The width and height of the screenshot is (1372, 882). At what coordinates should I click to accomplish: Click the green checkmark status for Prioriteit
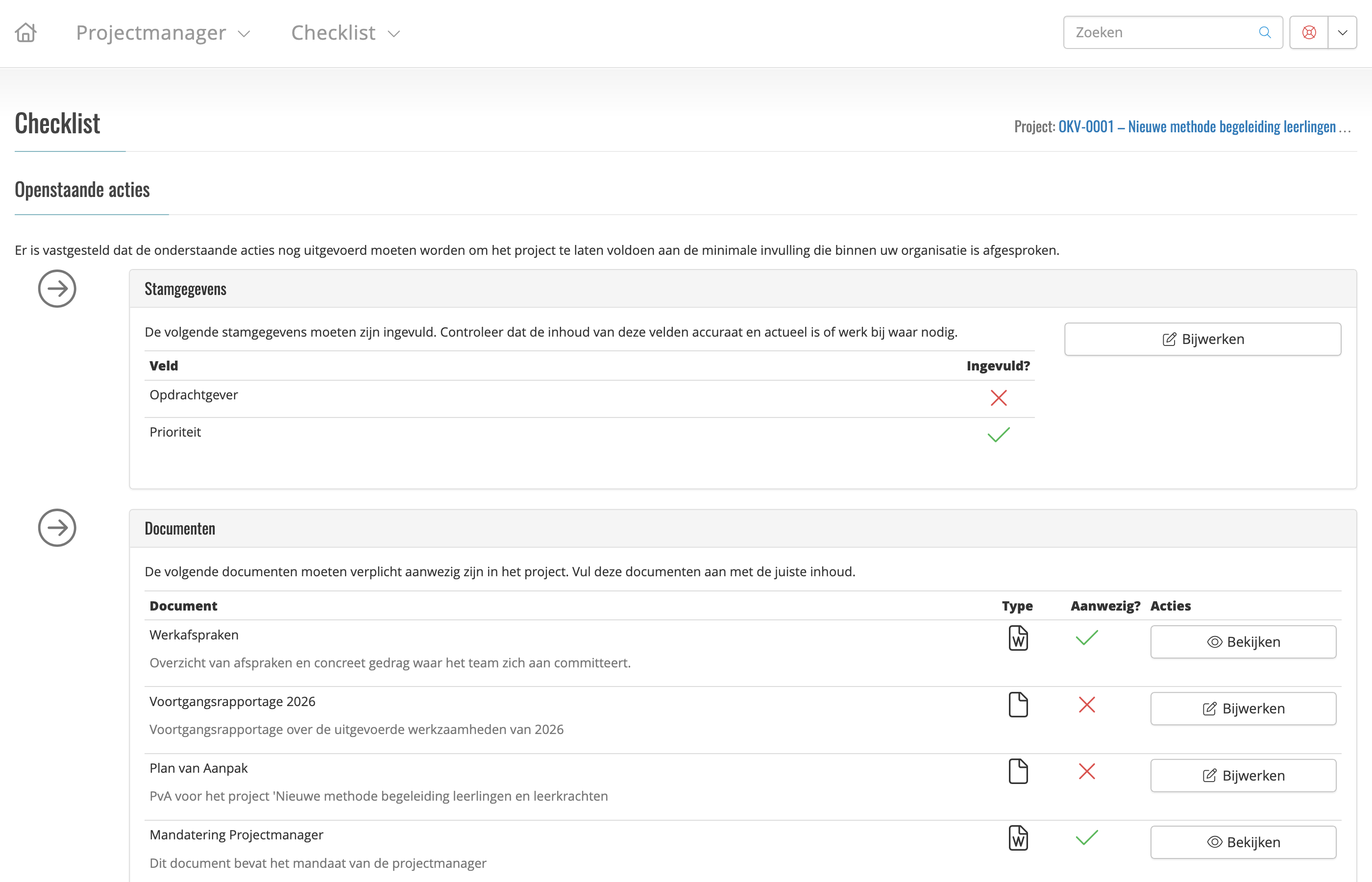click(999, 435)
